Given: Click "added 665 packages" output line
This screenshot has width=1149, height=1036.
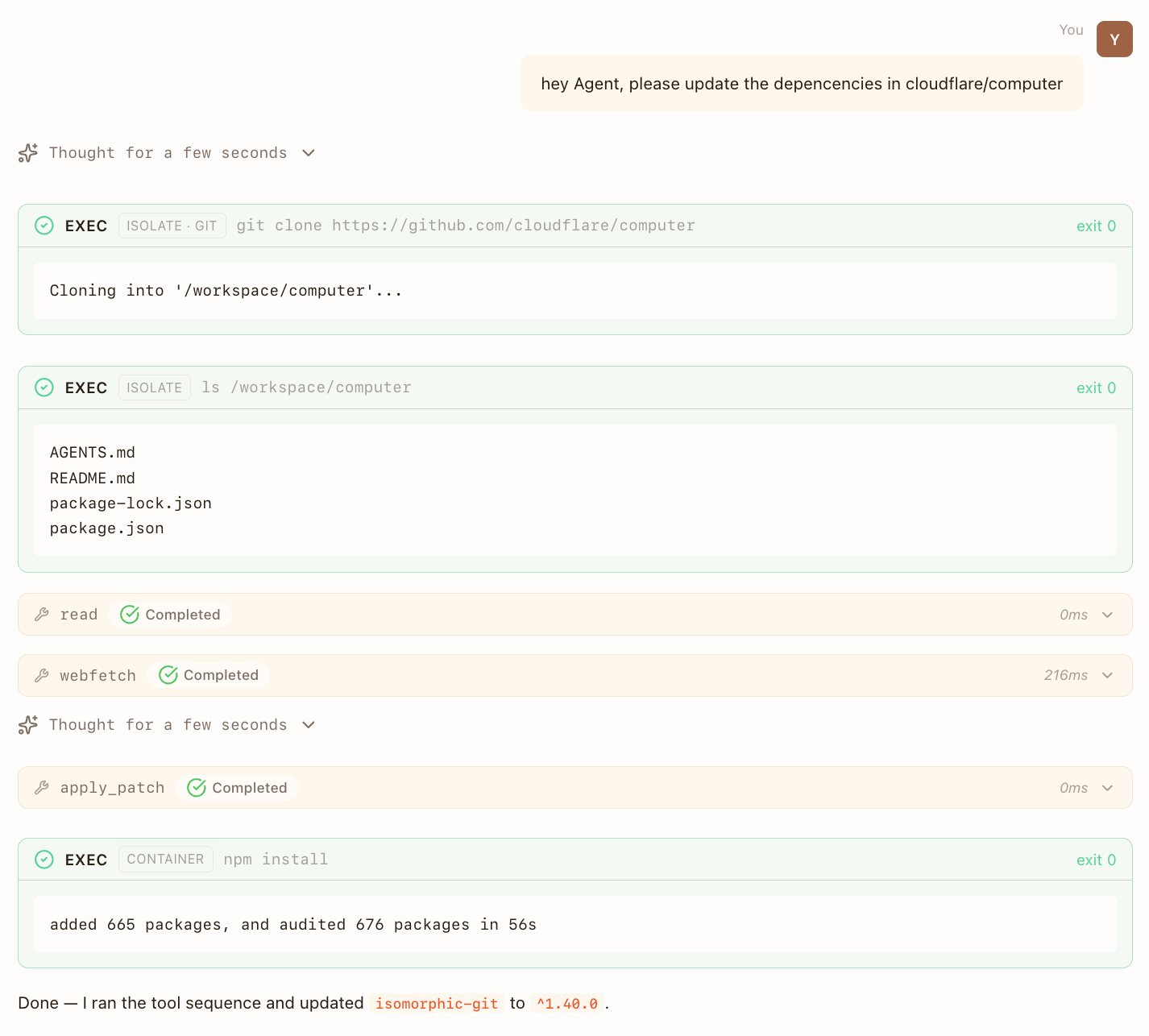Looking at the screenshot, I should tap(293, 925).
